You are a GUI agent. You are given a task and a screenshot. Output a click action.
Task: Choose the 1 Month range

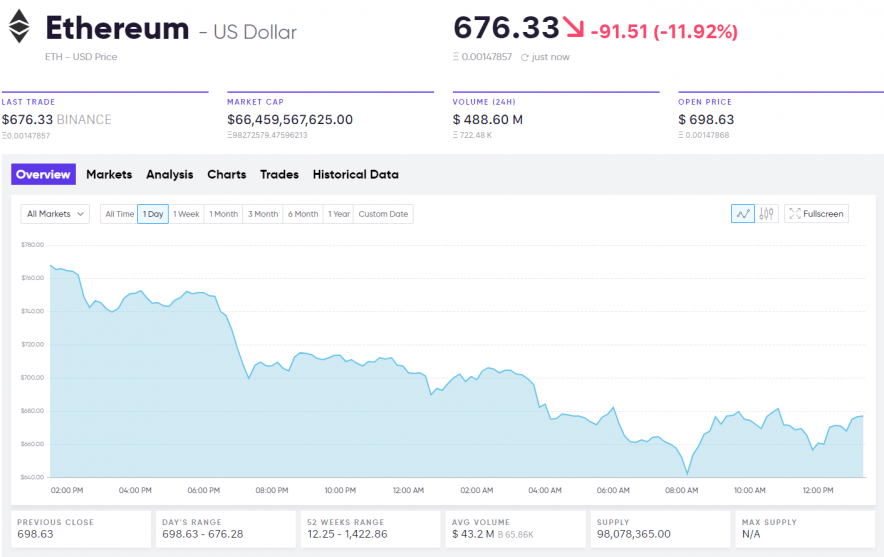click(223, 214)
